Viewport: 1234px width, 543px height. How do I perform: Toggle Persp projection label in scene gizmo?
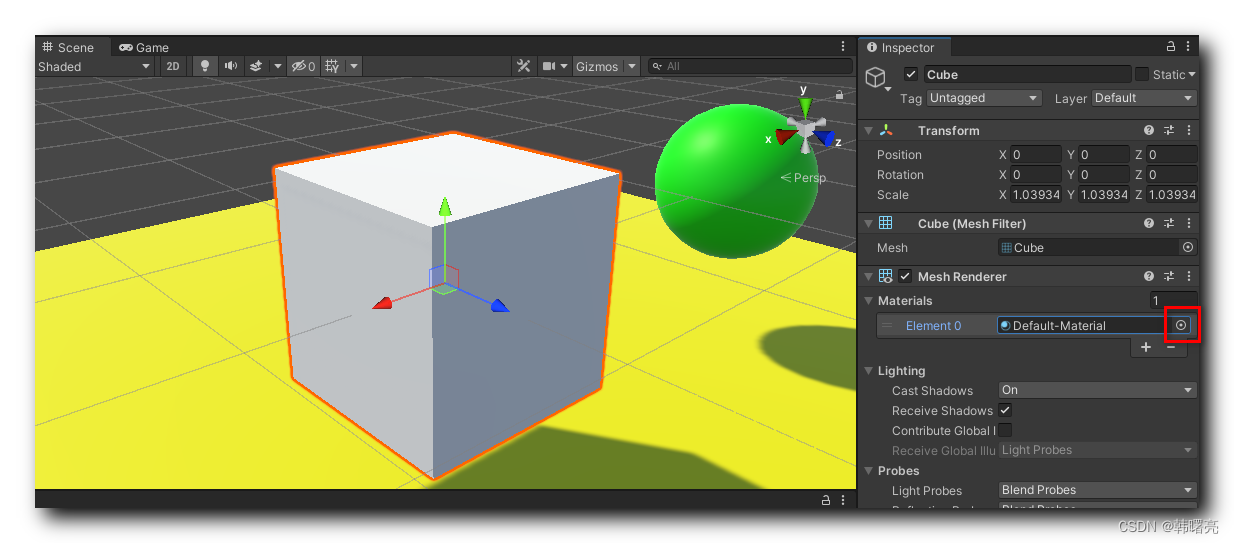point(803,177)
